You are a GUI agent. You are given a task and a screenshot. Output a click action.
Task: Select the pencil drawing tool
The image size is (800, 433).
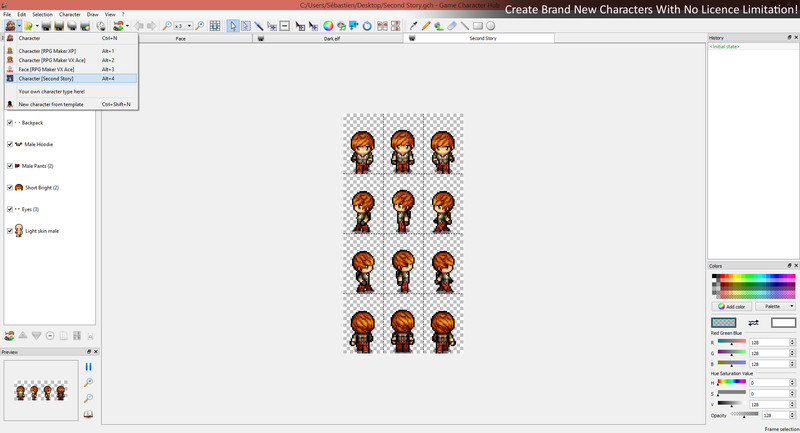pyautogui.click(x=426, y=26)
